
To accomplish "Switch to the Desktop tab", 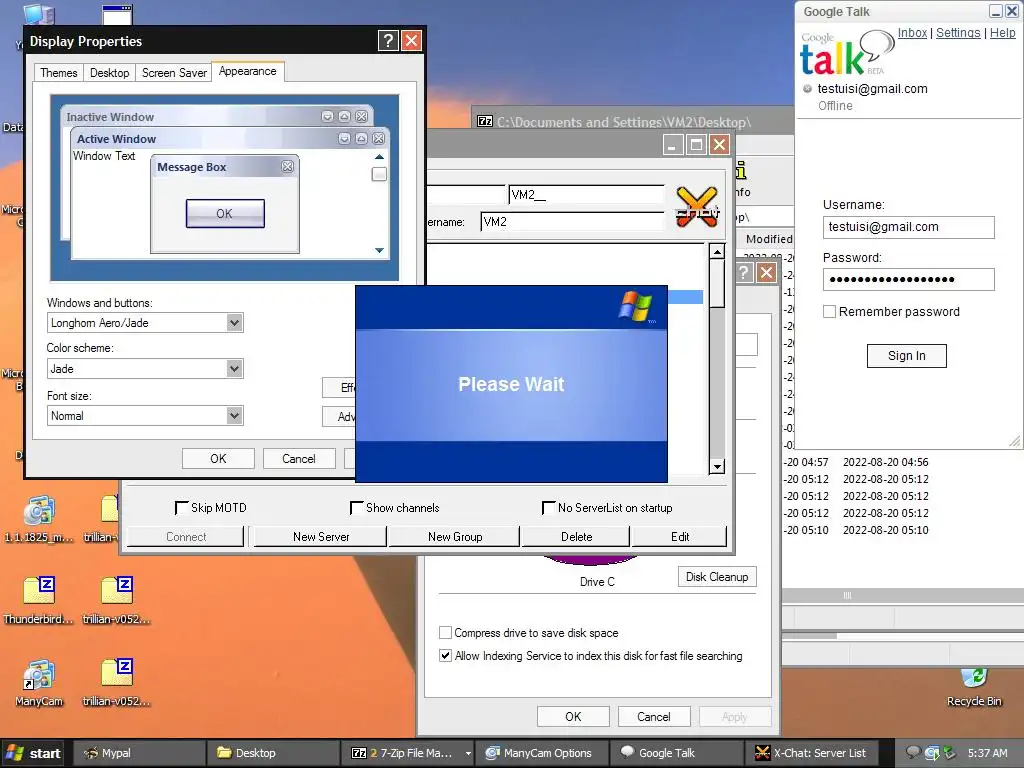I will pyautogui.click(x=109, y=72).
